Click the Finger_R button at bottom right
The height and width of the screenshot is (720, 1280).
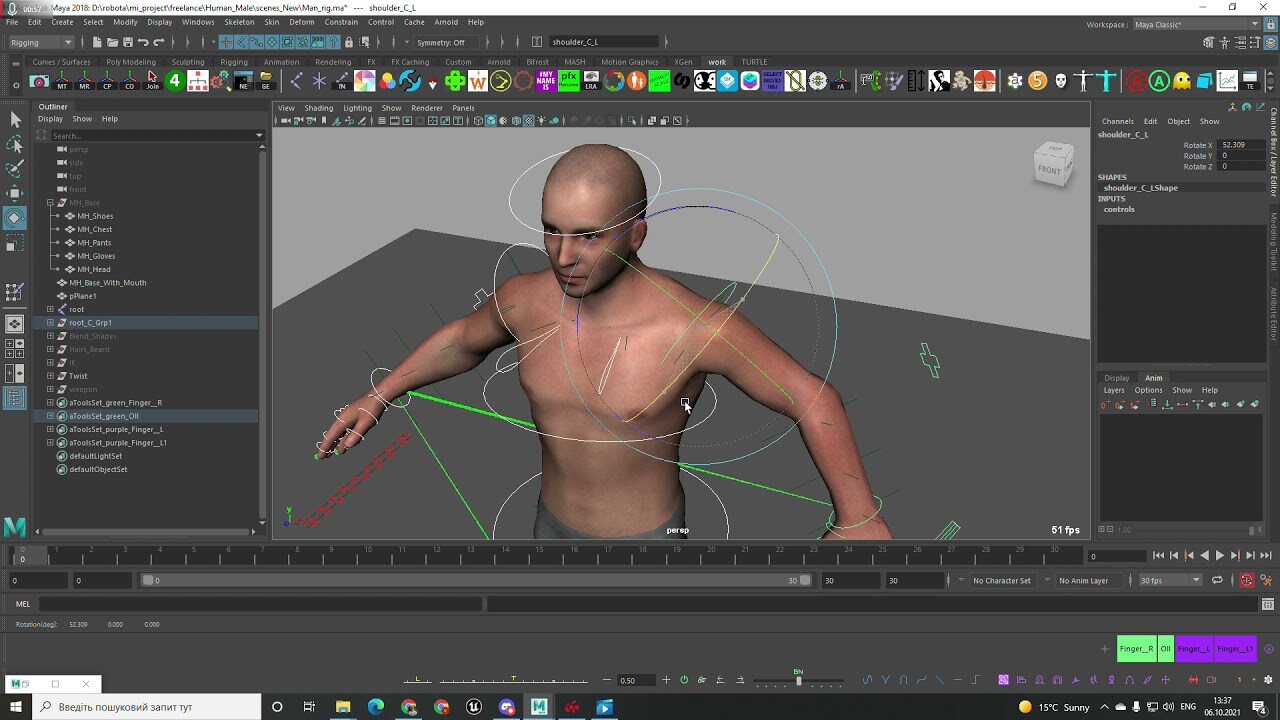(1138, 648)
